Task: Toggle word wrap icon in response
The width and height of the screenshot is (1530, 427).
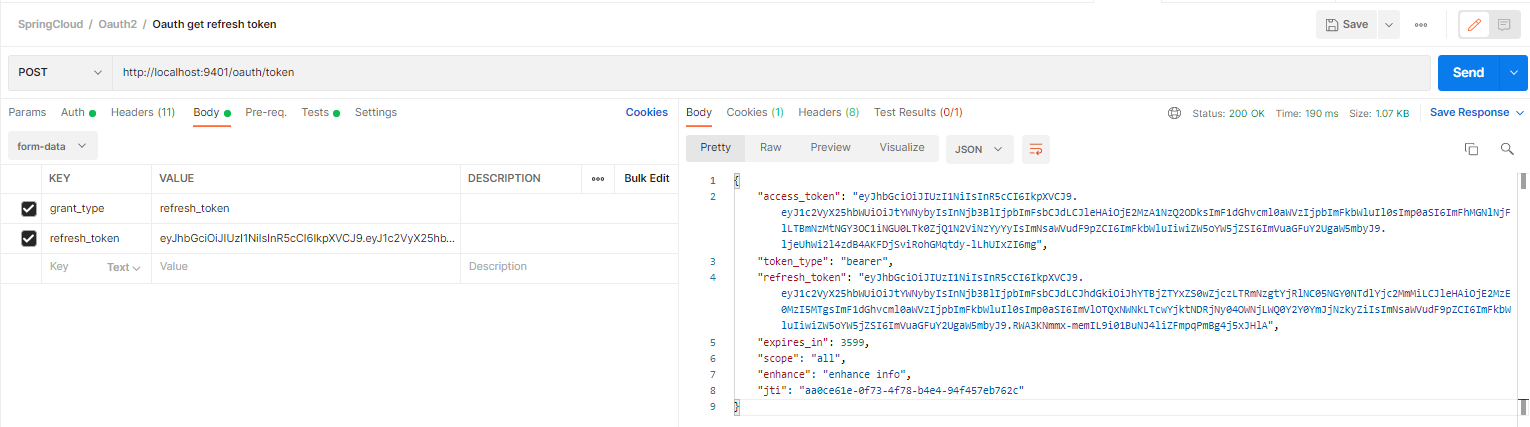Action: [1035, 149]
